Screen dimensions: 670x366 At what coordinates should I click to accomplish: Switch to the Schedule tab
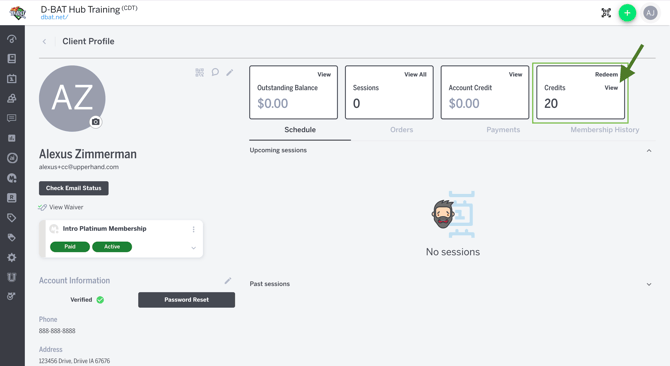click(300, 130)
